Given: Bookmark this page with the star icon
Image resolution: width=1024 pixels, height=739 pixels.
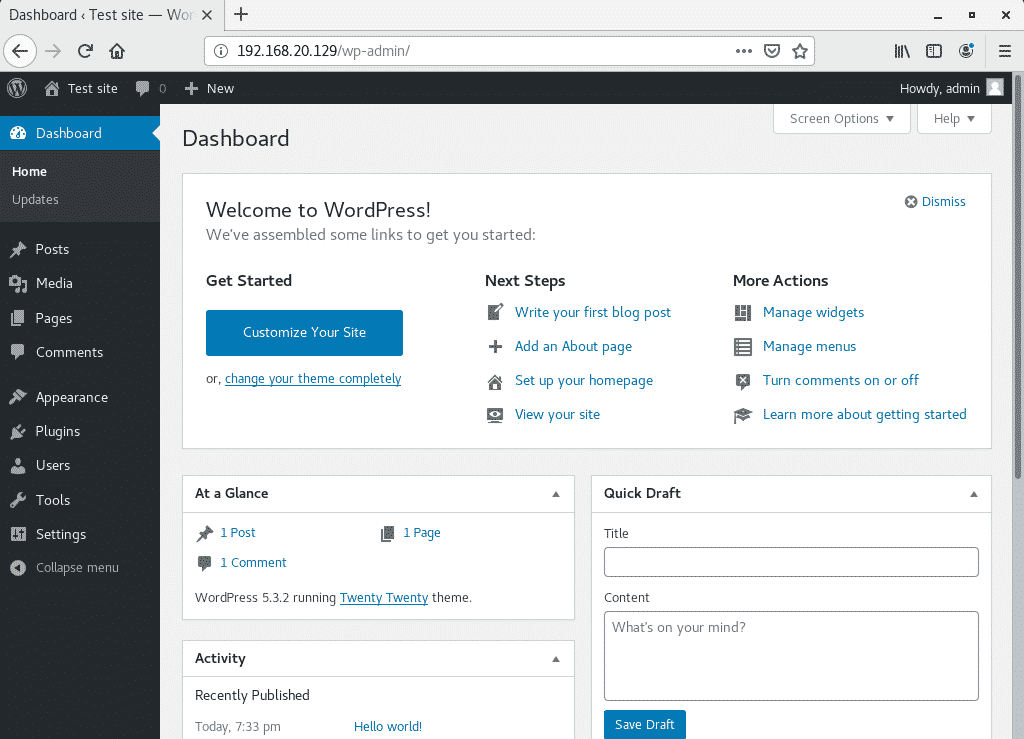Looking at the screenshot, I should (x=800, y=51).
